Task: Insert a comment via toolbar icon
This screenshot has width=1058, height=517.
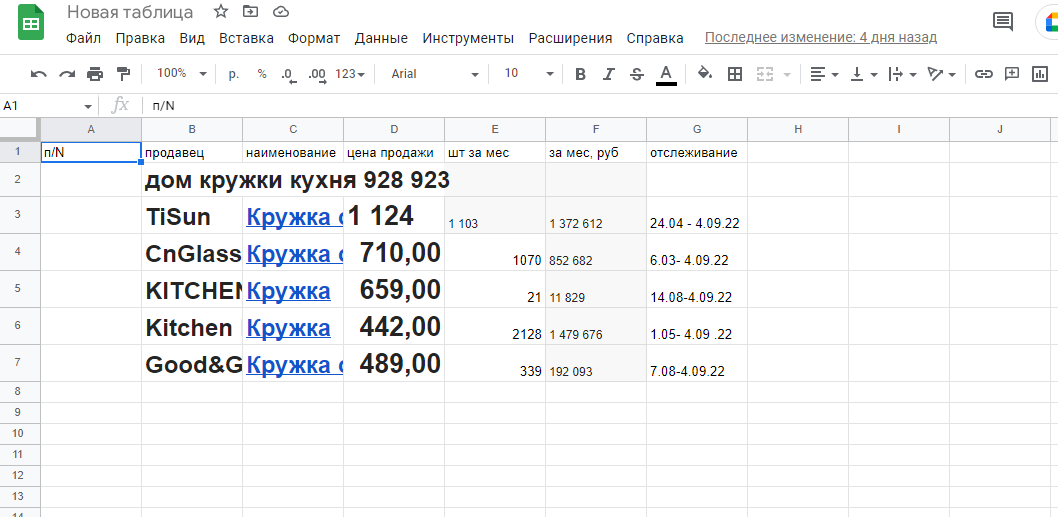Action: [1011, 74]
